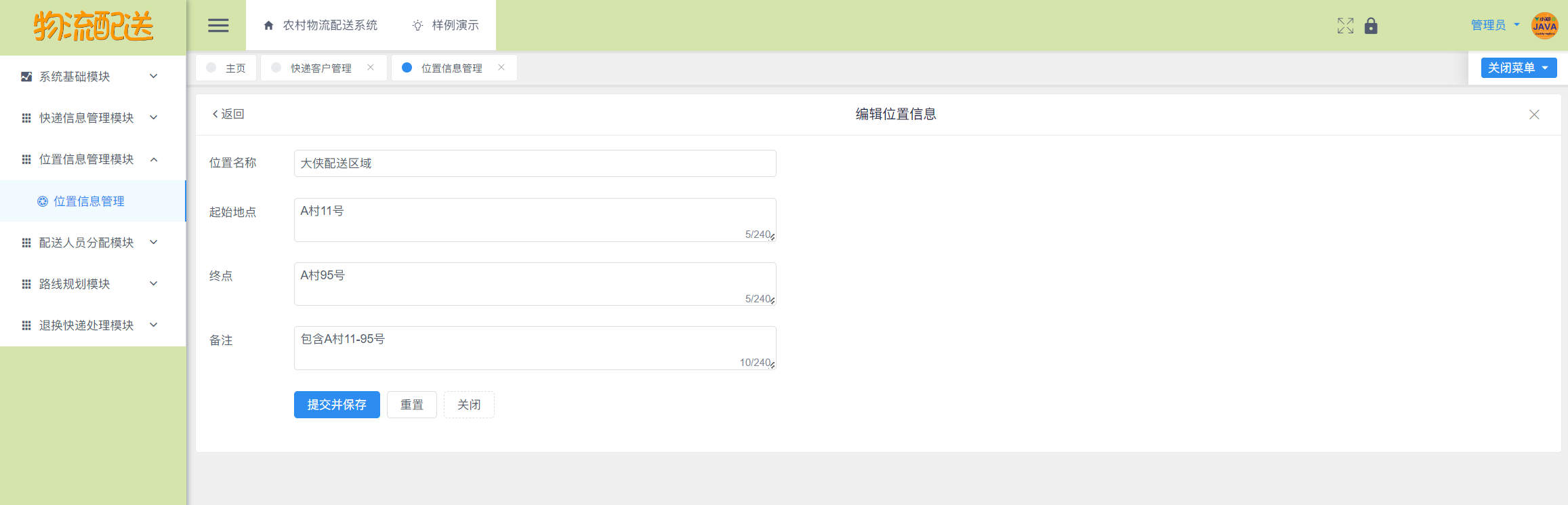Screen dimensions: 1568x505
Task: Click the grid icon beside 退换快递处理模块
Action: click(x=26, y=325)
